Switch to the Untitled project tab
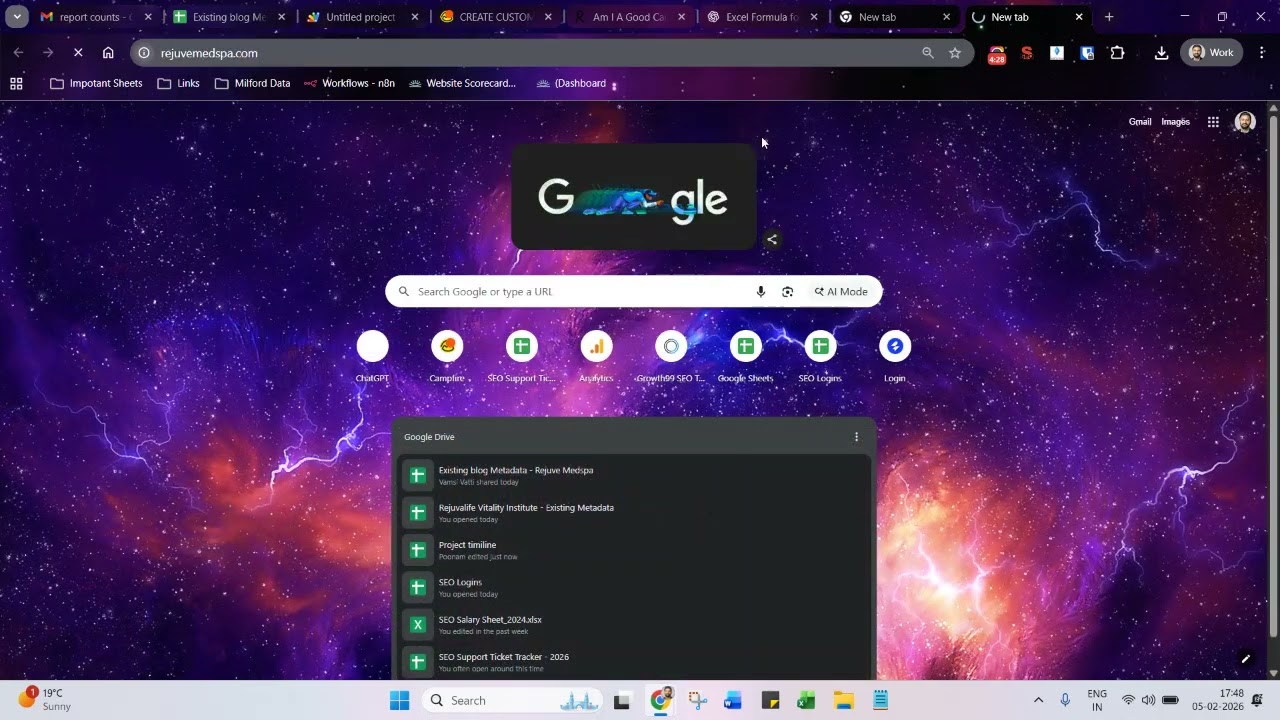 click(362, 17)
